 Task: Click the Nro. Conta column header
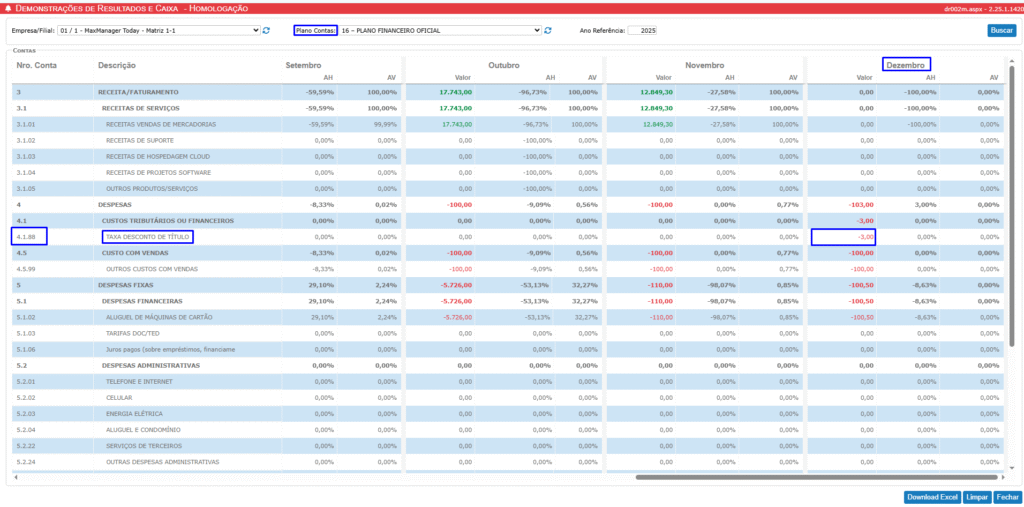tap(37, 65)
